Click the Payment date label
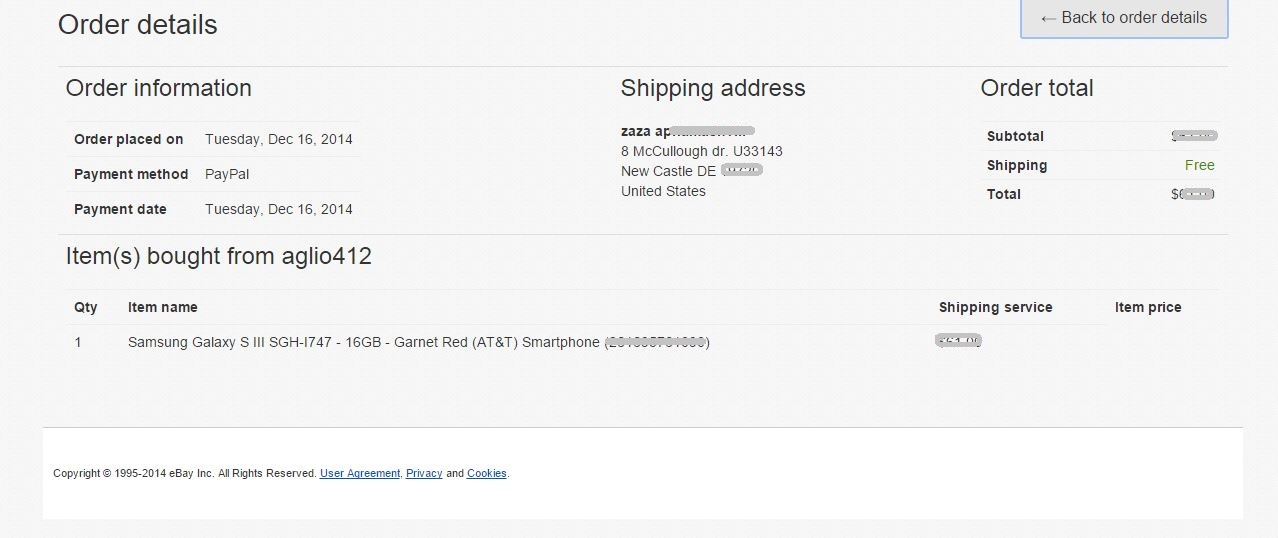1278x538 pixels. (120, 209)
